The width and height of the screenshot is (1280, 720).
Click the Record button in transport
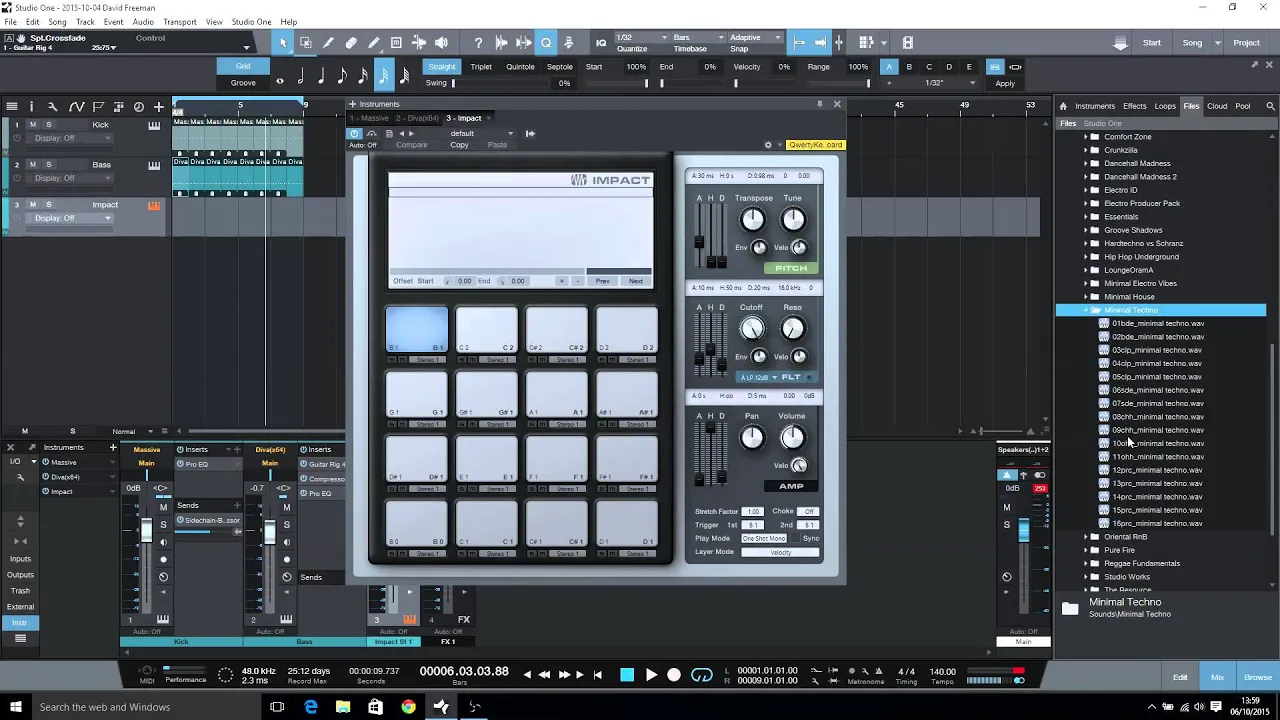(674, 675)
